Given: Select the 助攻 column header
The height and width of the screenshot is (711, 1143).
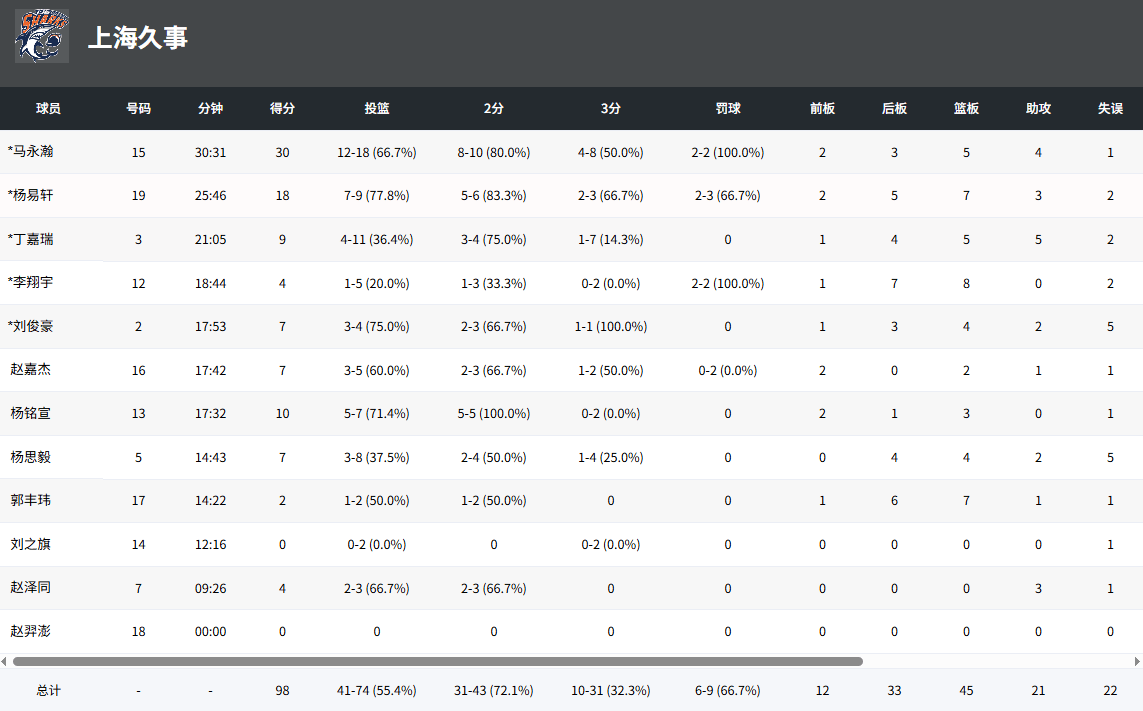Looking at the screenshot, I should pos(1038,108).
